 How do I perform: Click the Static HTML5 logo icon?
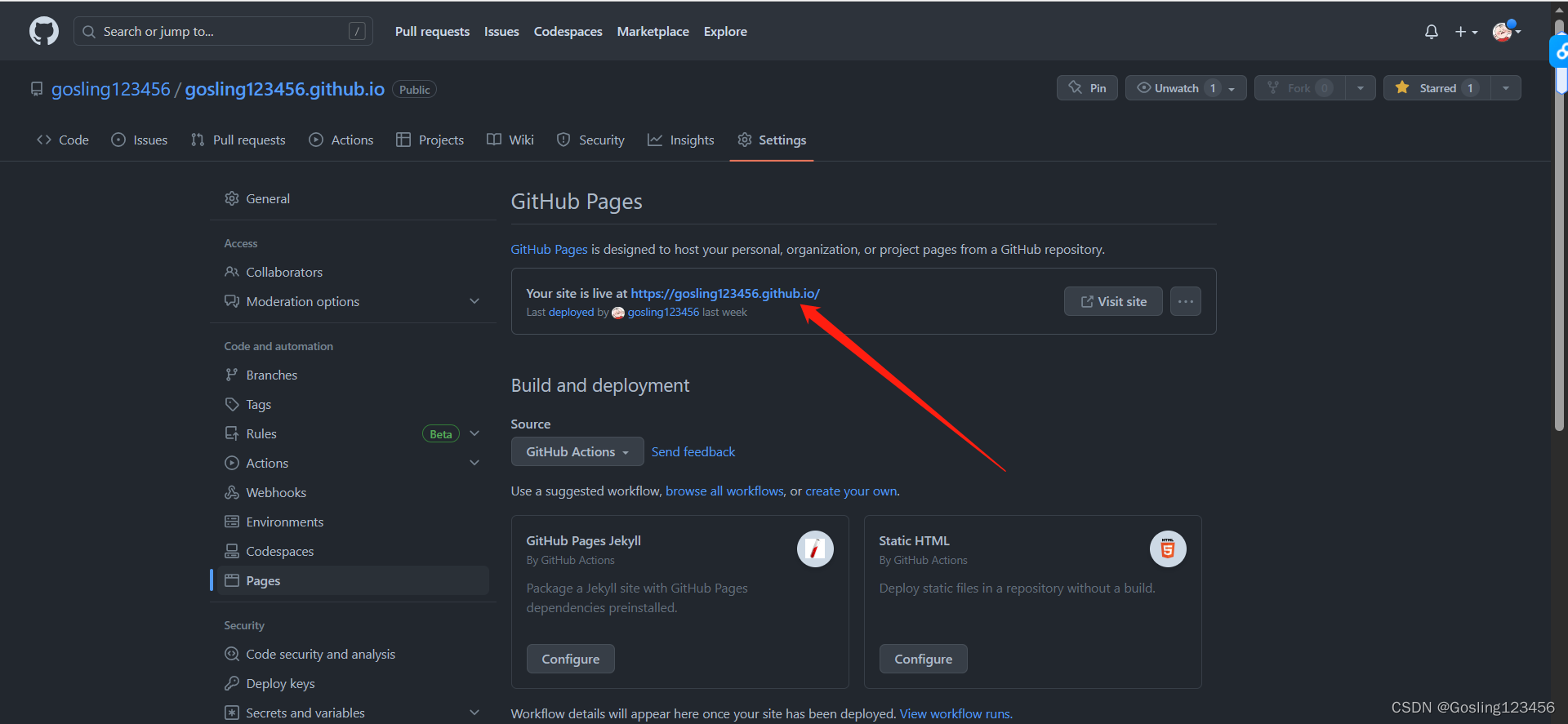1168,549
